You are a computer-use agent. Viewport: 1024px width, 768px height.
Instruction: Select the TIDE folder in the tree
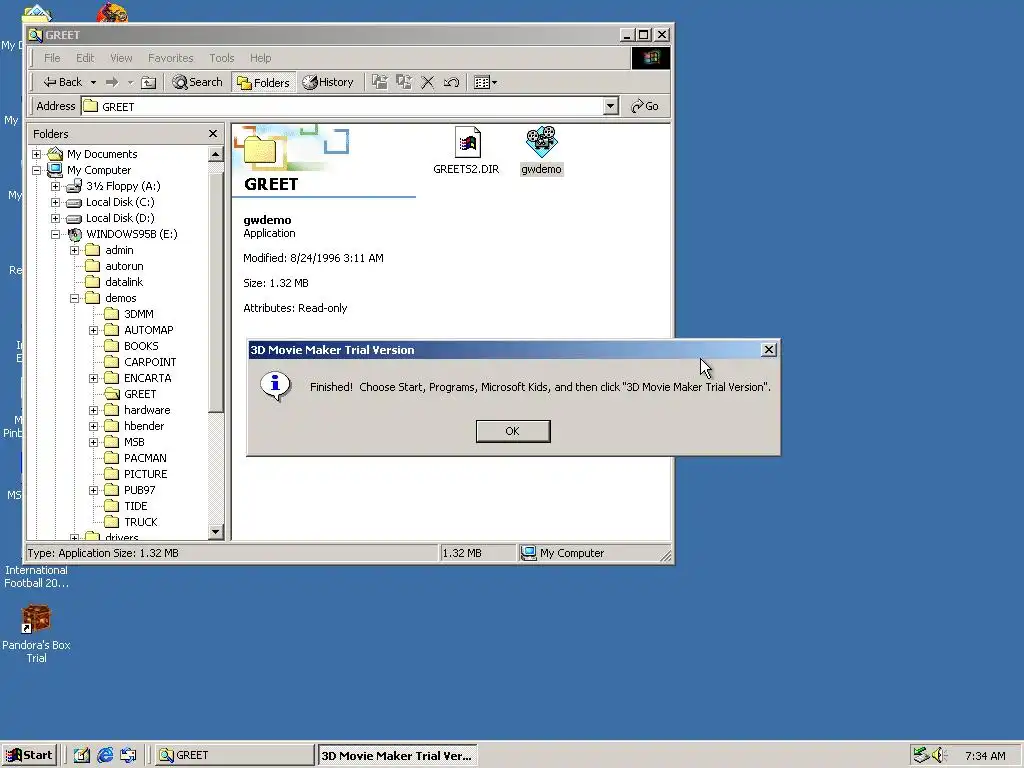[x=135, y=506]
